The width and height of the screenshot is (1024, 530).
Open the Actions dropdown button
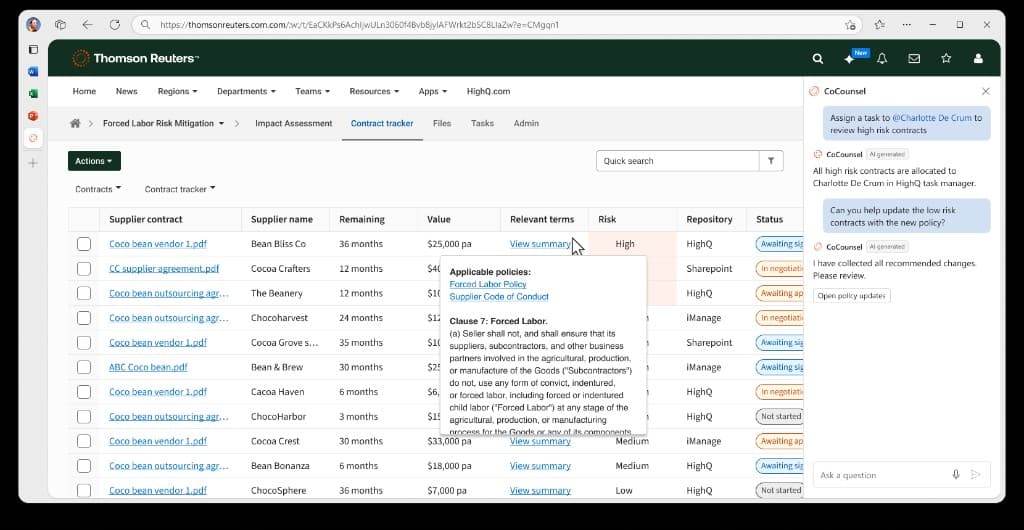click(x=94, y=161)
